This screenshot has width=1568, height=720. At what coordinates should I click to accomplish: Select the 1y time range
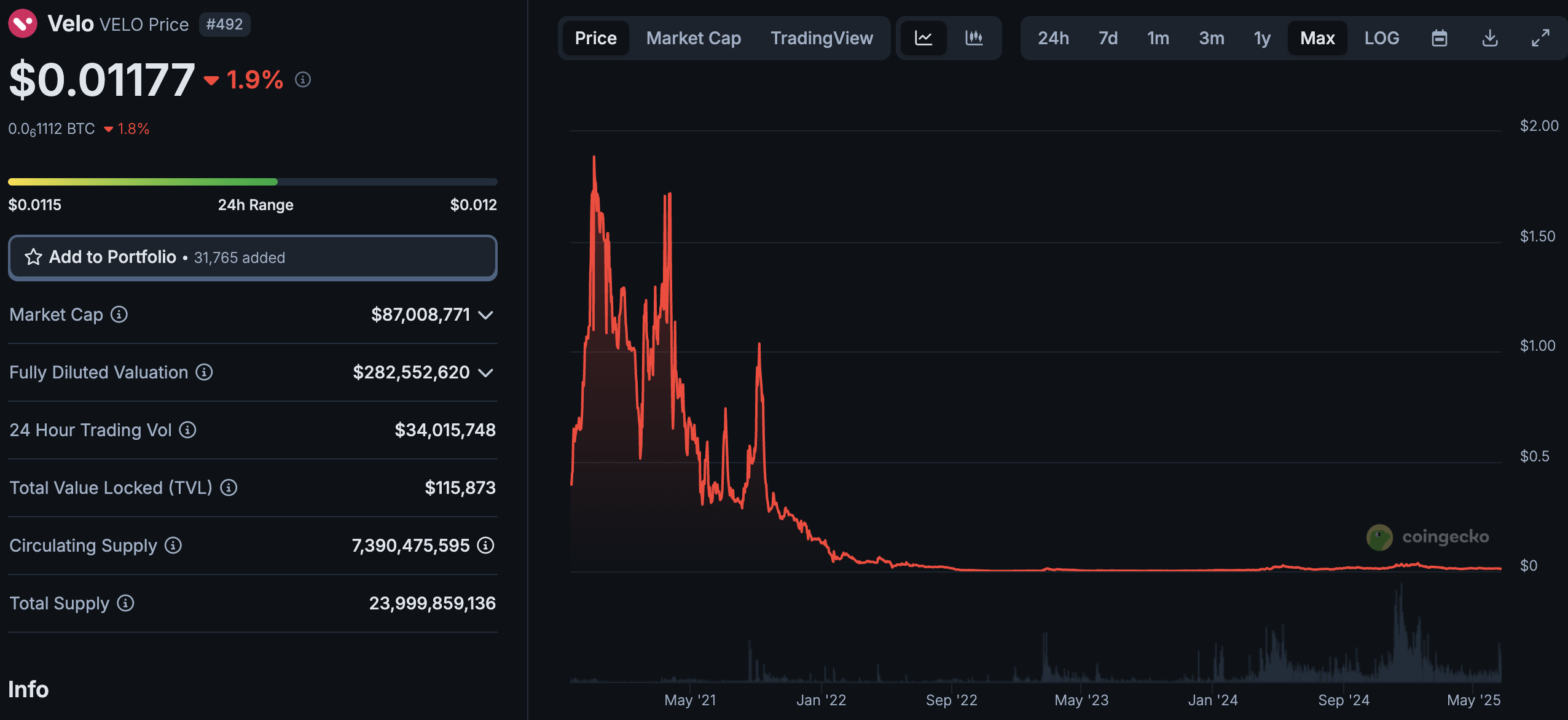(1262, 38)
